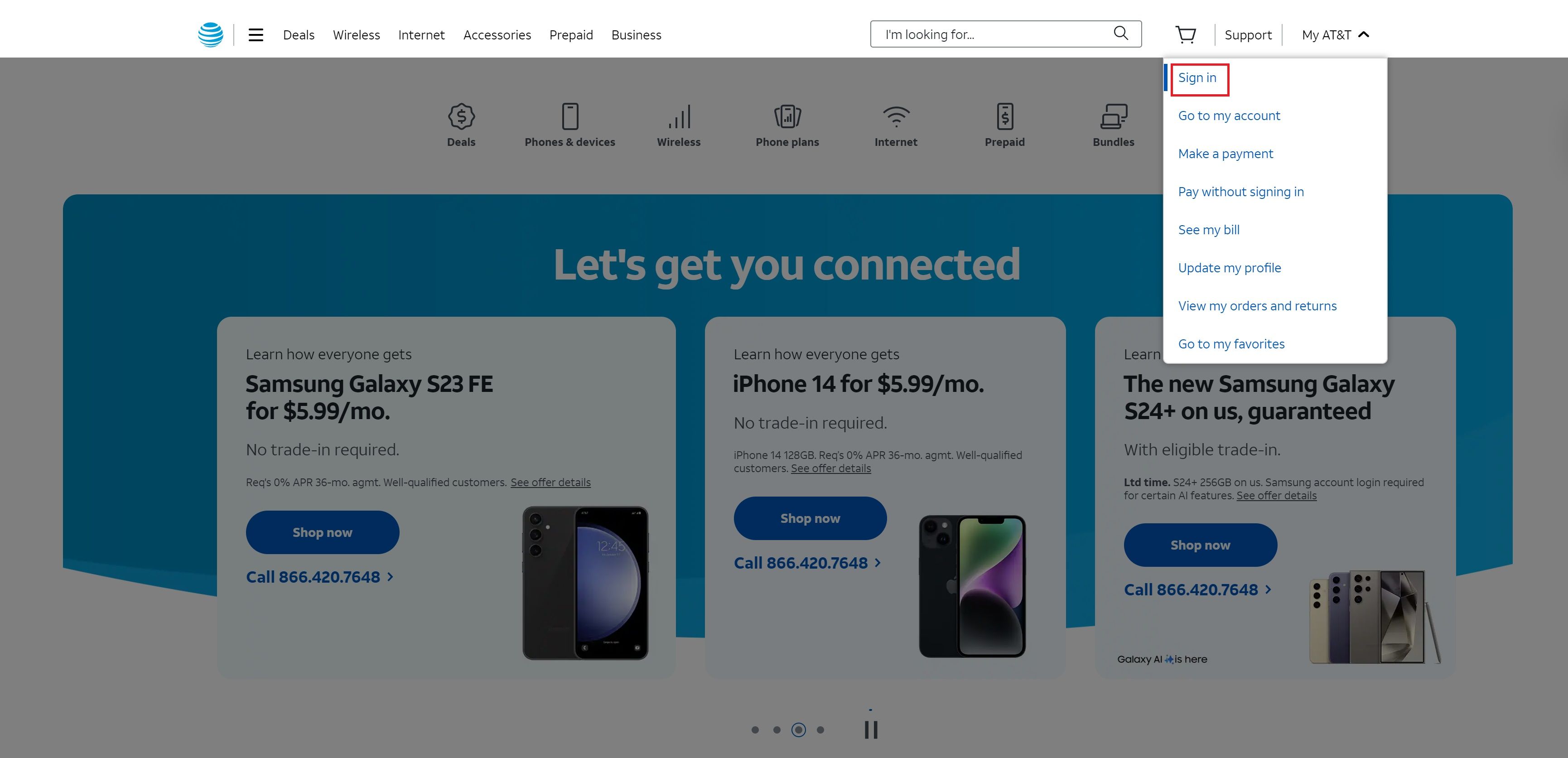This screenshot has height=758, width=1568.
Task: Select Wireless from navigation menu
Action: coord(356,34)
